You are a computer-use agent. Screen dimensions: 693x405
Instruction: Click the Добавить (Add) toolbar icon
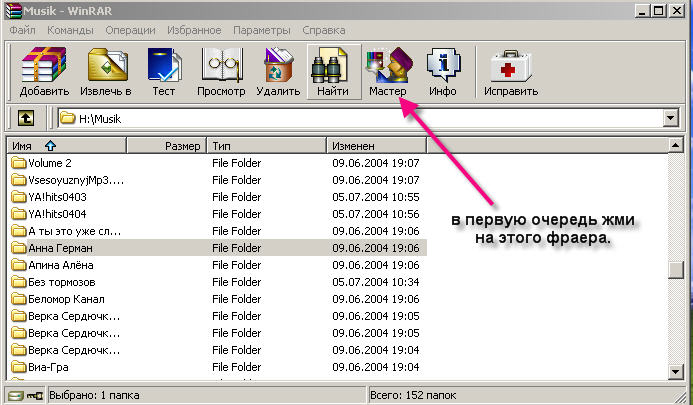44,65
